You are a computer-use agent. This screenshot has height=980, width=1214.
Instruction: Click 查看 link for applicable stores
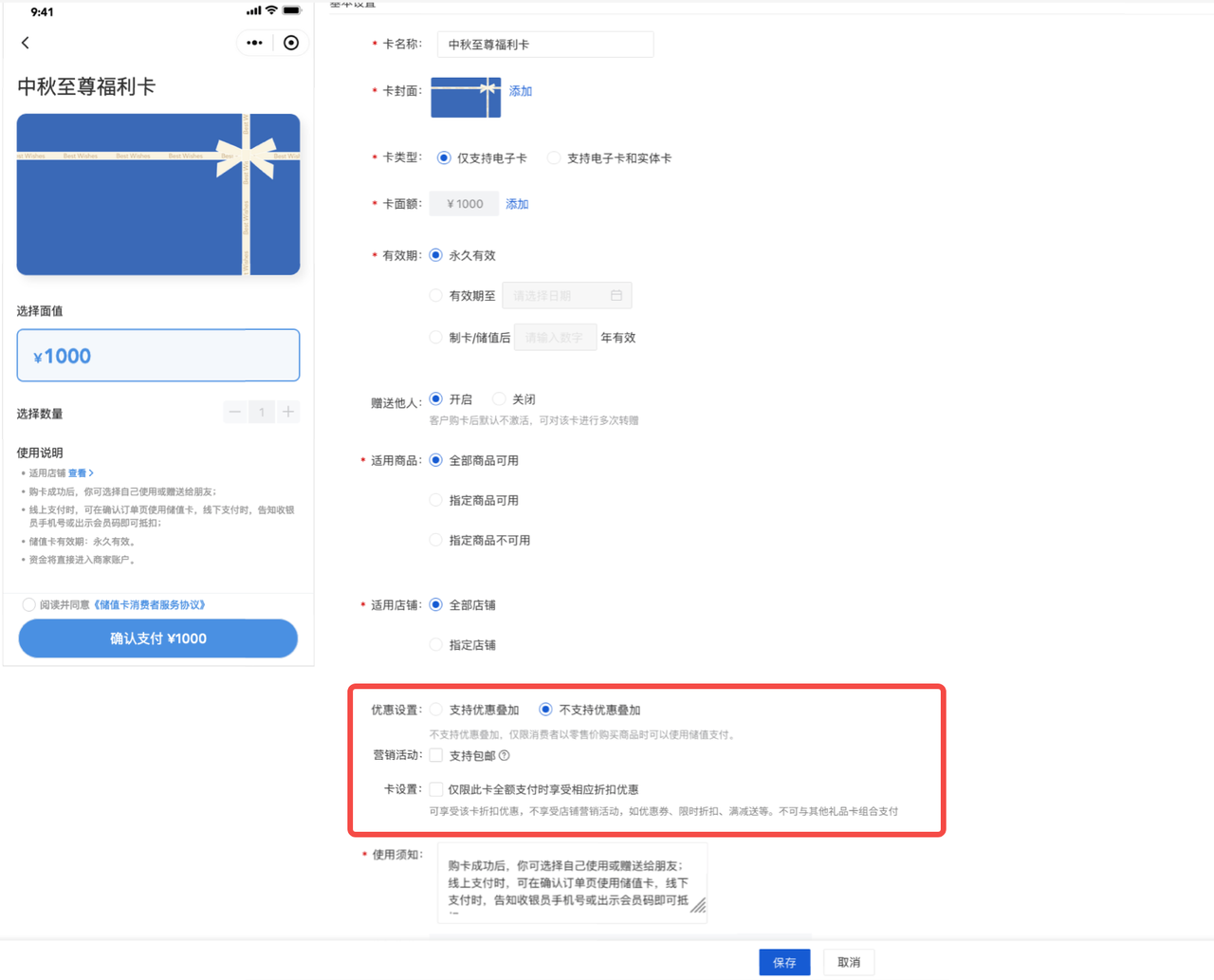81,473
